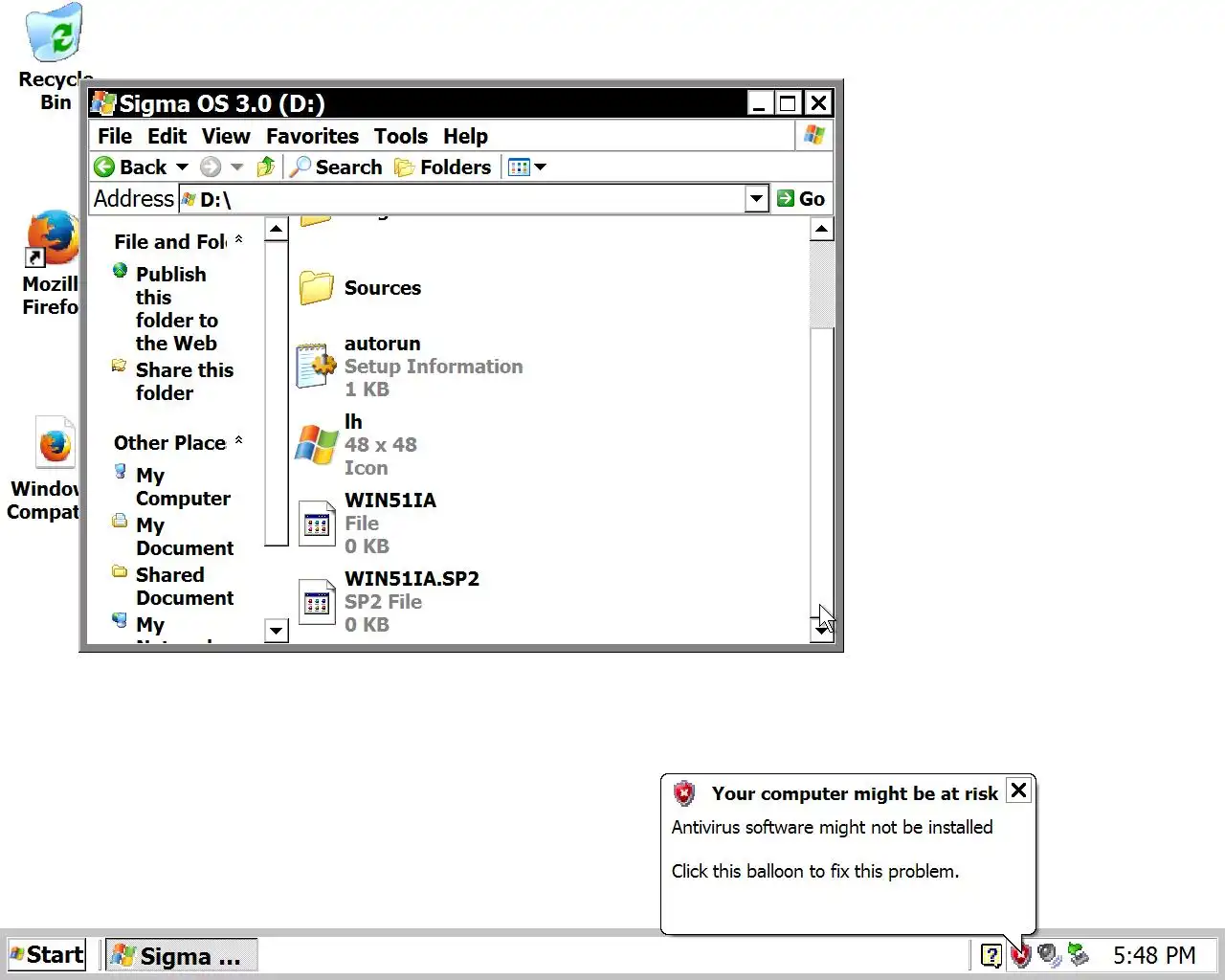
Task: Click the help question-mark tray icon
Action: tap(991, 955)
